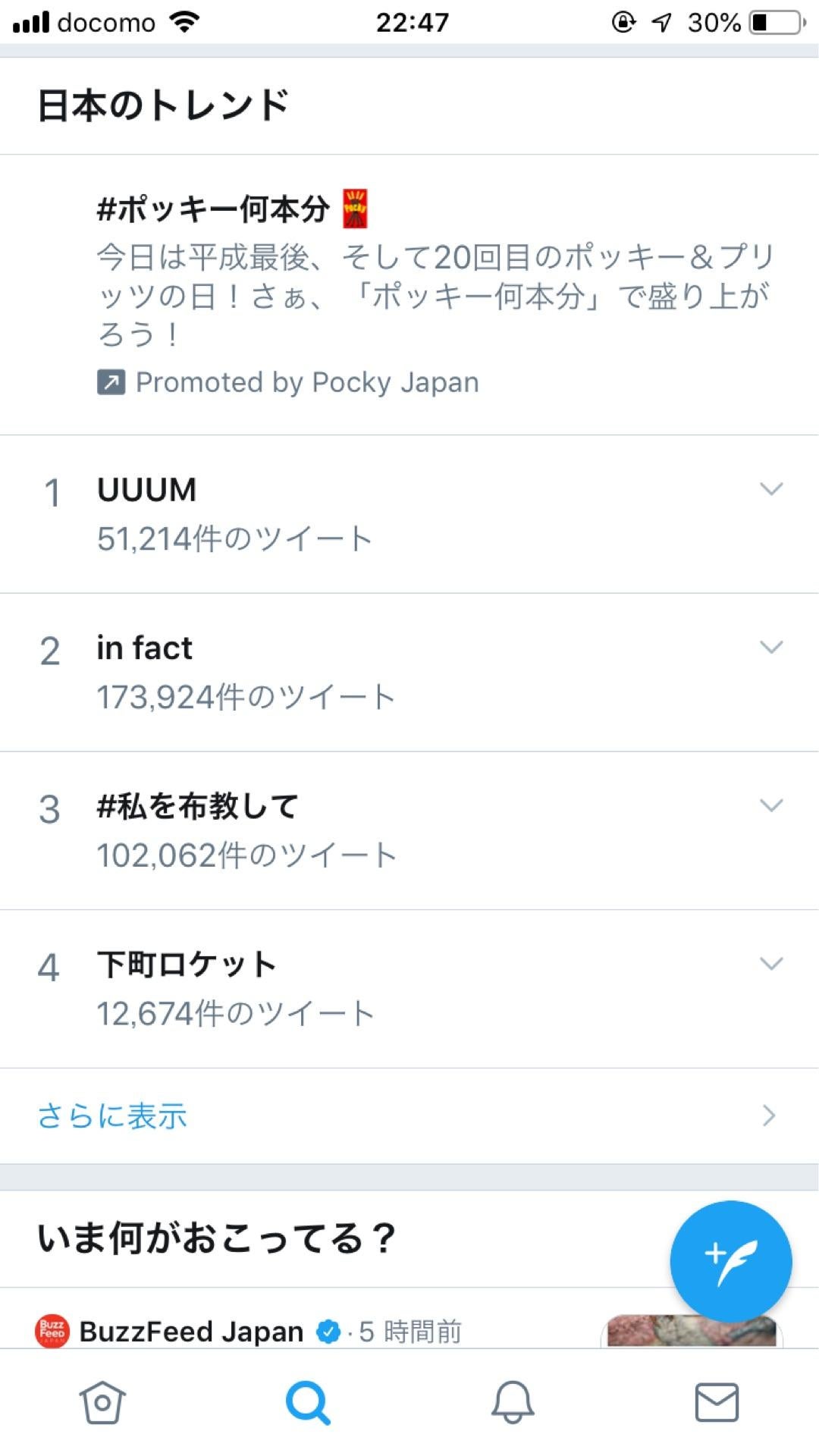
Task: Select the UUUM trend entry
Action: 409,514
